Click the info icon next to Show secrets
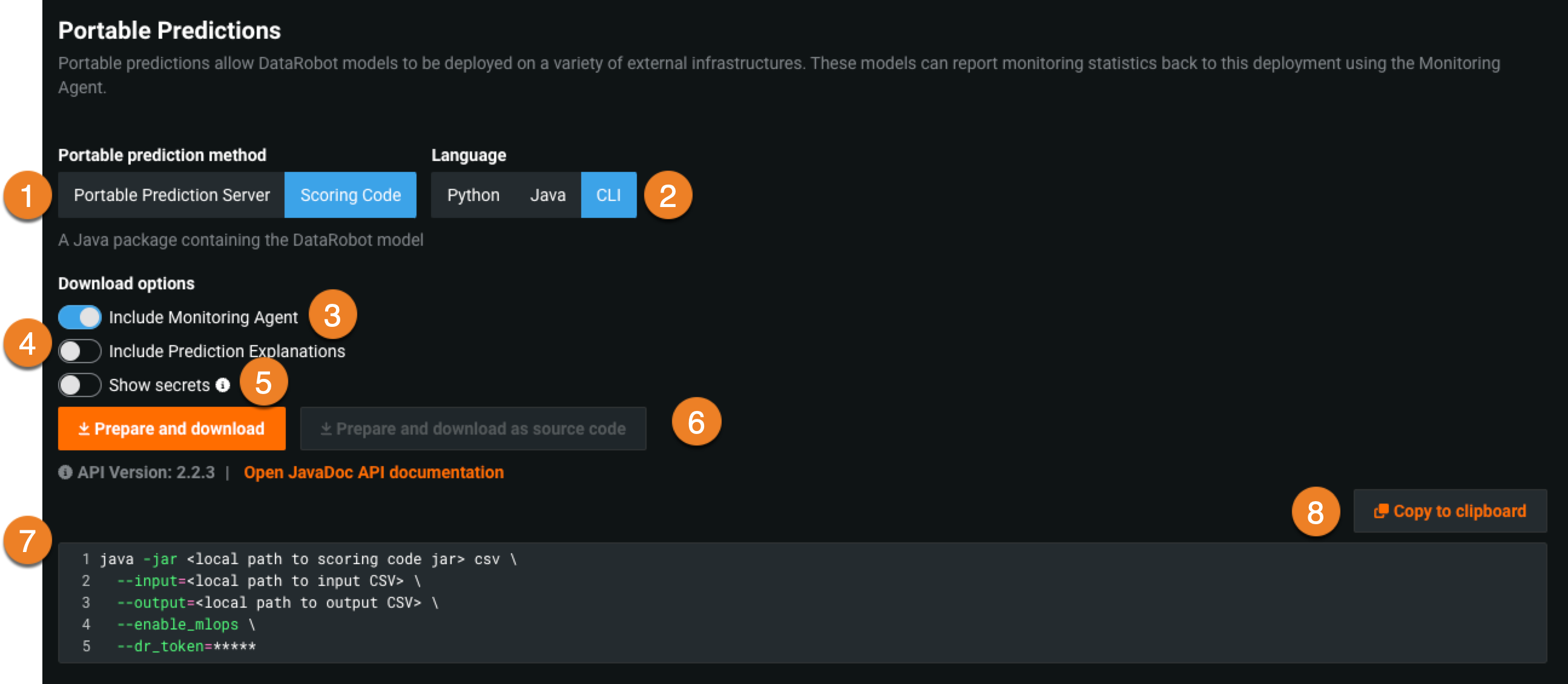This screenshot has height=684, width=1568. [x=223, y=384]
